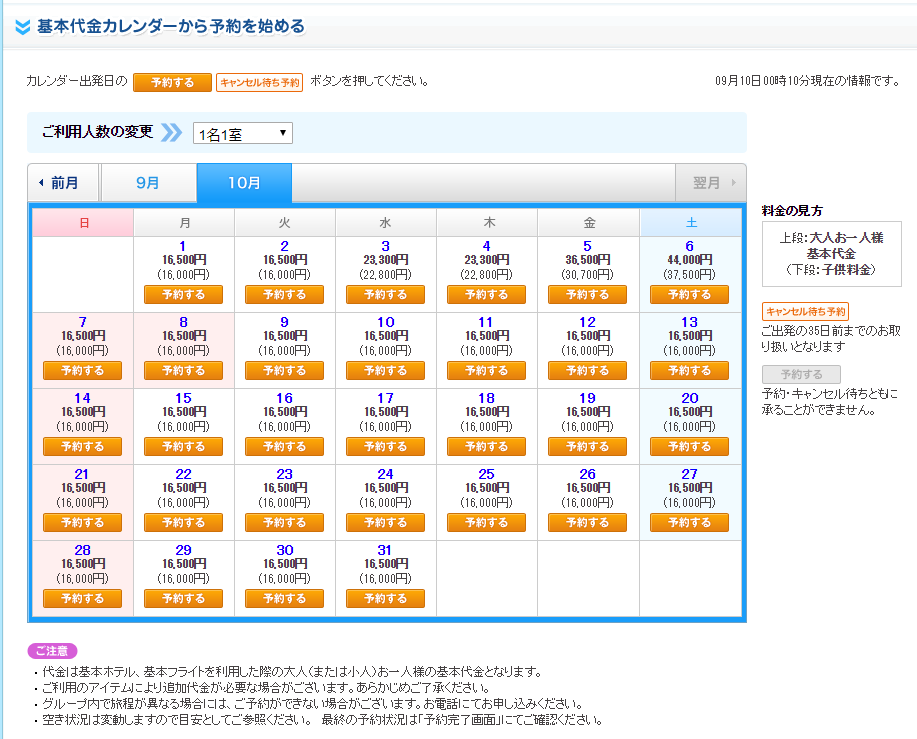Click the 水 Wednesday column header
The width and height of the screenshot is (917, 739).
pos(385,223)
